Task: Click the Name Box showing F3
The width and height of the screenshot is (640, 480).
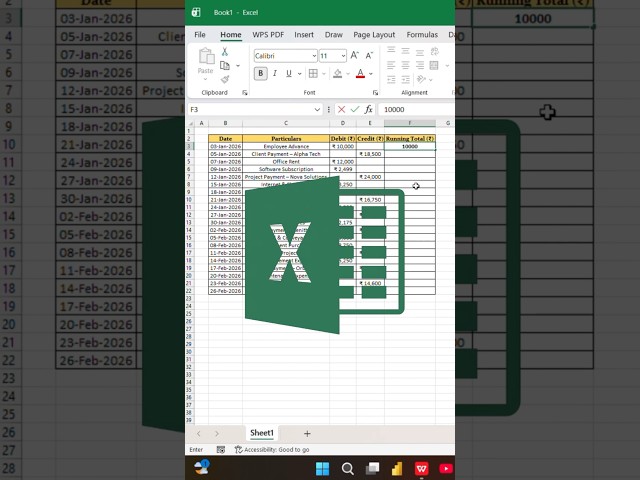Action: coord(251,109)
